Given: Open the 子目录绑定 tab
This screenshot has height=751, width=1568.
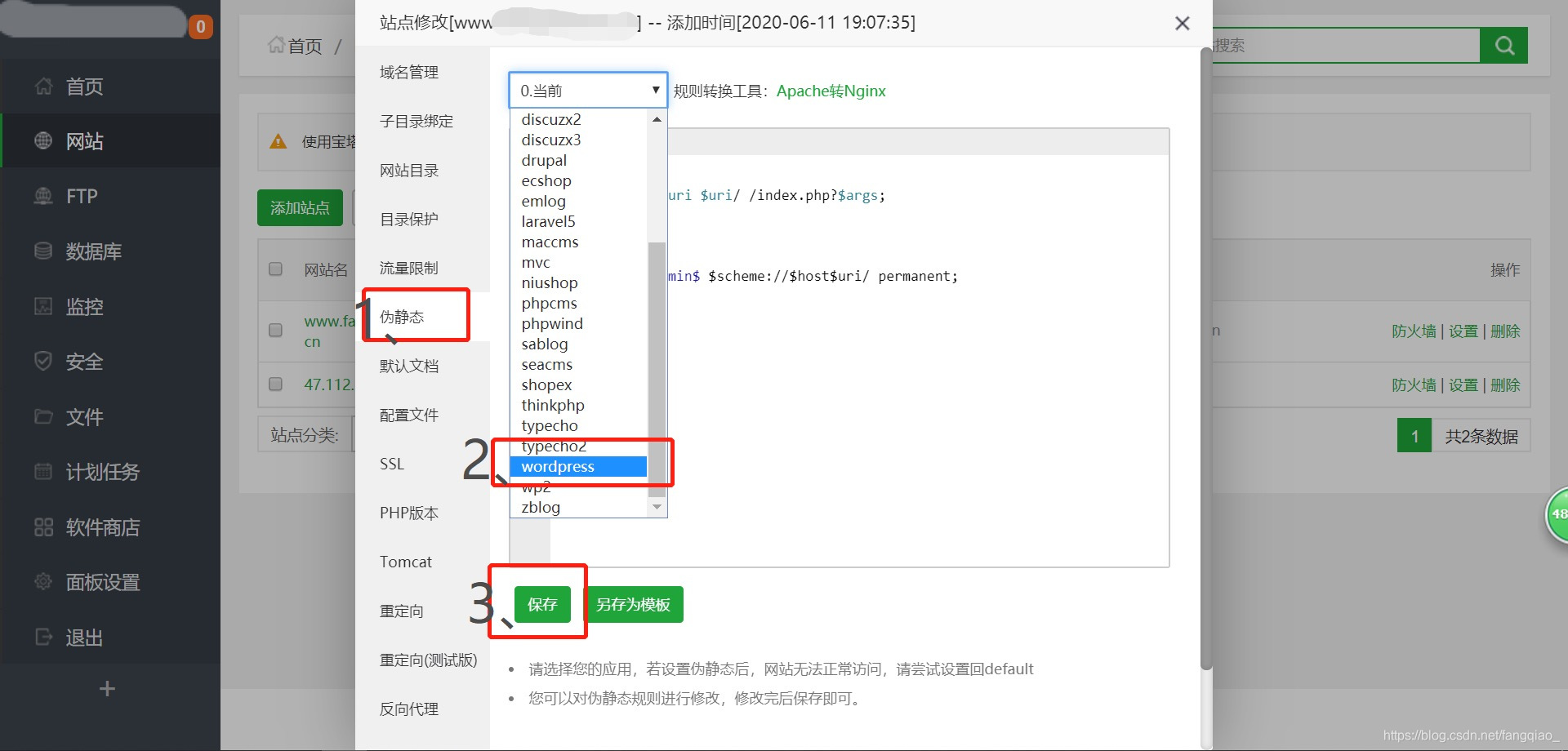Looking at the screenshot, I should [x=416, y=122].
